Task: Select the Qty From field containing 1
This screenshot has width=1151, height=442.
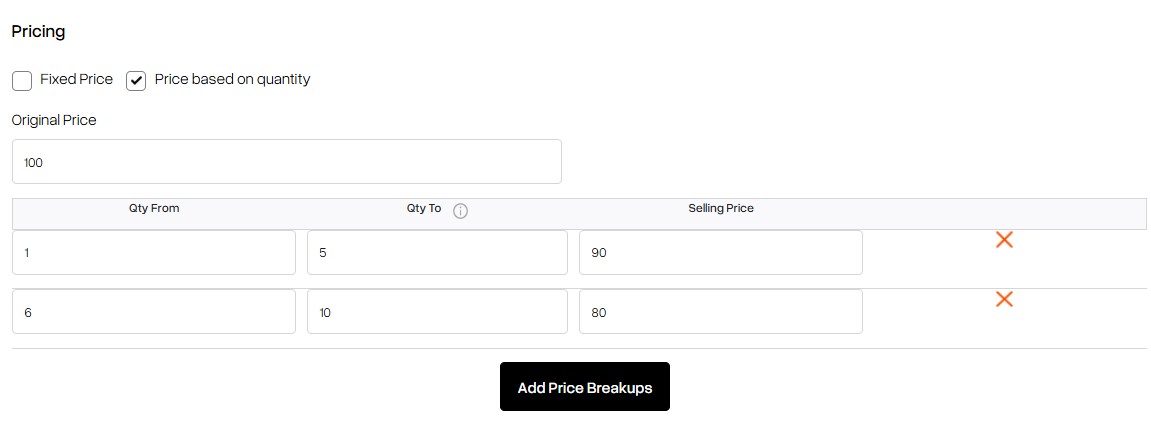Action: tap(154, 253)
